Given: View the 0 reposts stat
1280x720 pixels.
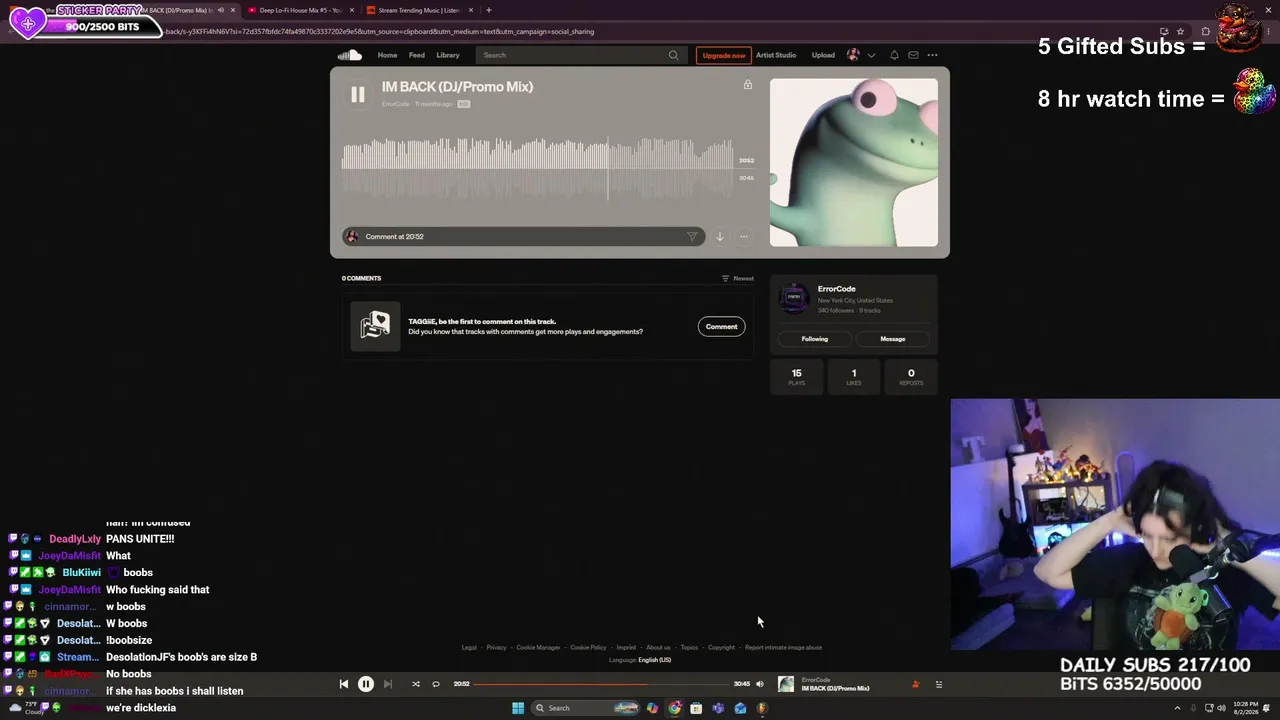Looking at the screenshot, I should click(911, 377).
